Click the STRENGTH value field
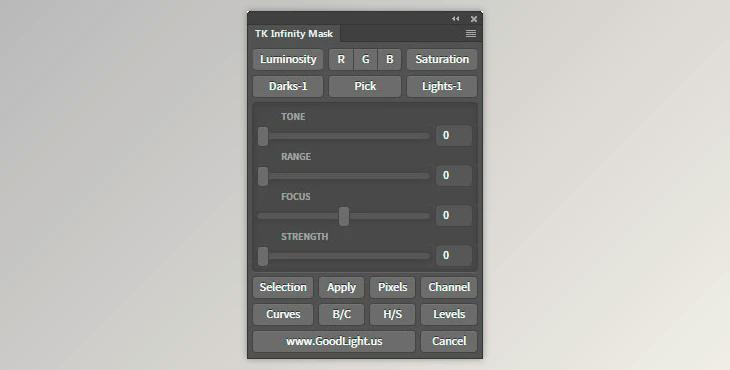Image resolution: width=730 pixels, height=370 pixels. (x=454, y=256)
